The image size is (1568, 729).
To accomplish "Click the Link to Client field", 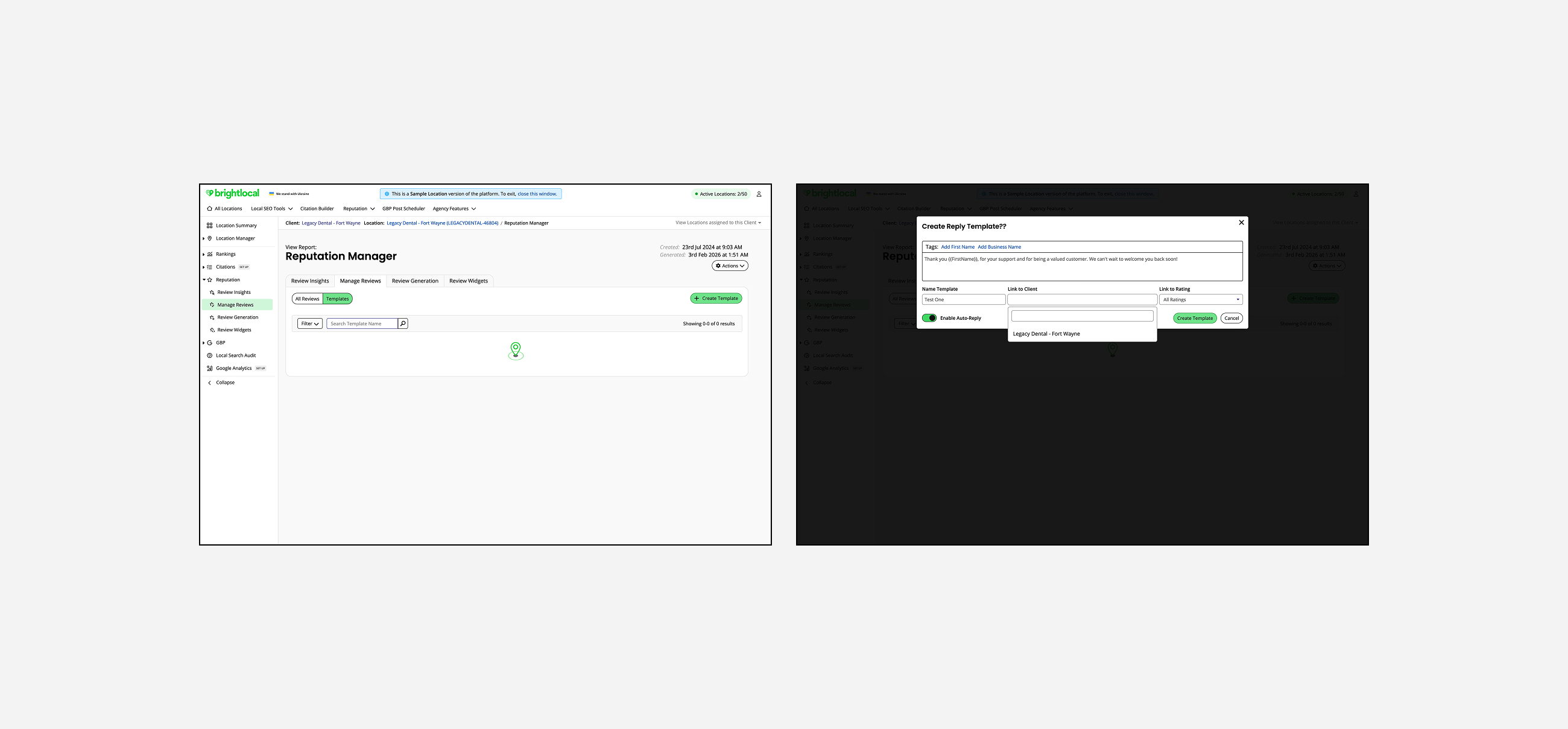I will pyautogui.click(x=1083, y=300).
